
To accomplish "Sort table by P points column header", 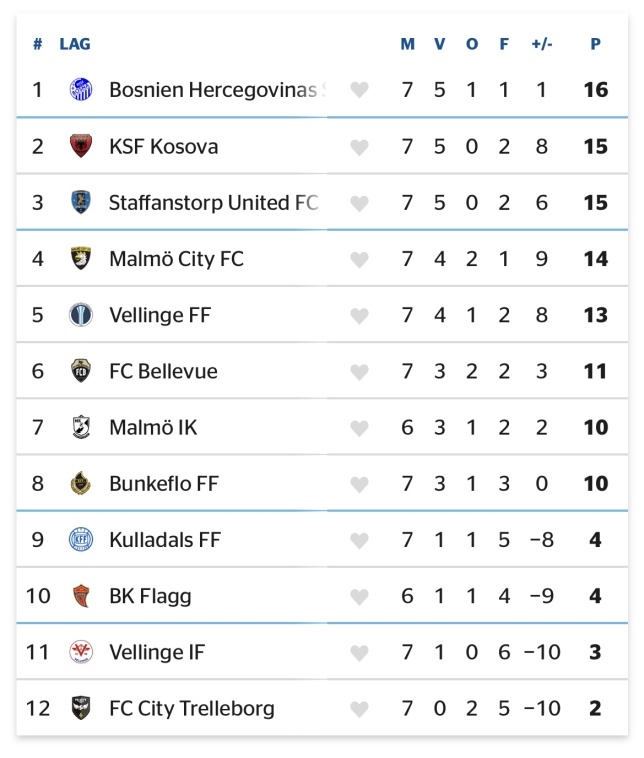I will point(595,44).
